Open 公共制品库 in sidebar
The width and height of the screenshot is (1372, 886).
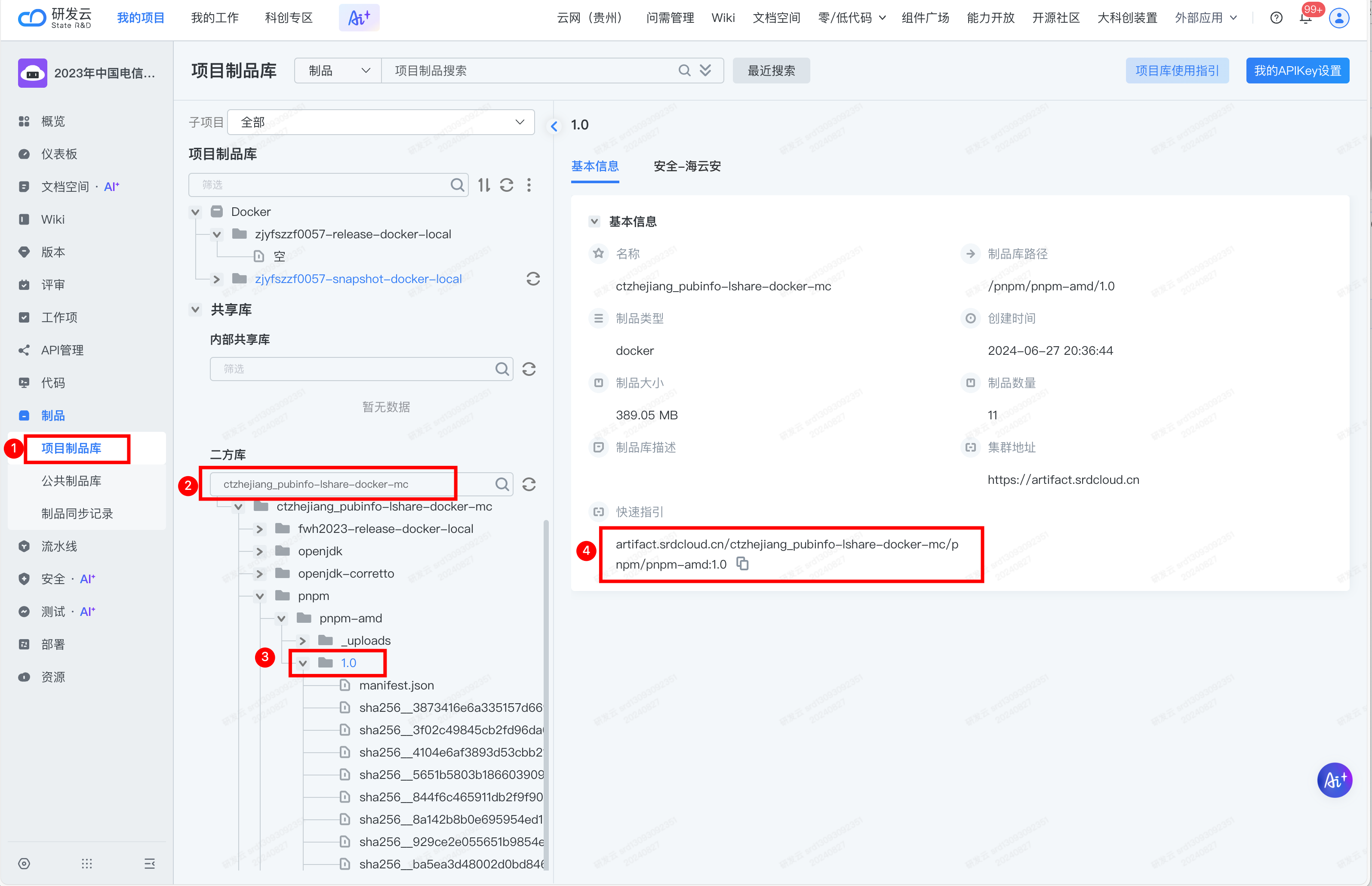coord(71,481)
